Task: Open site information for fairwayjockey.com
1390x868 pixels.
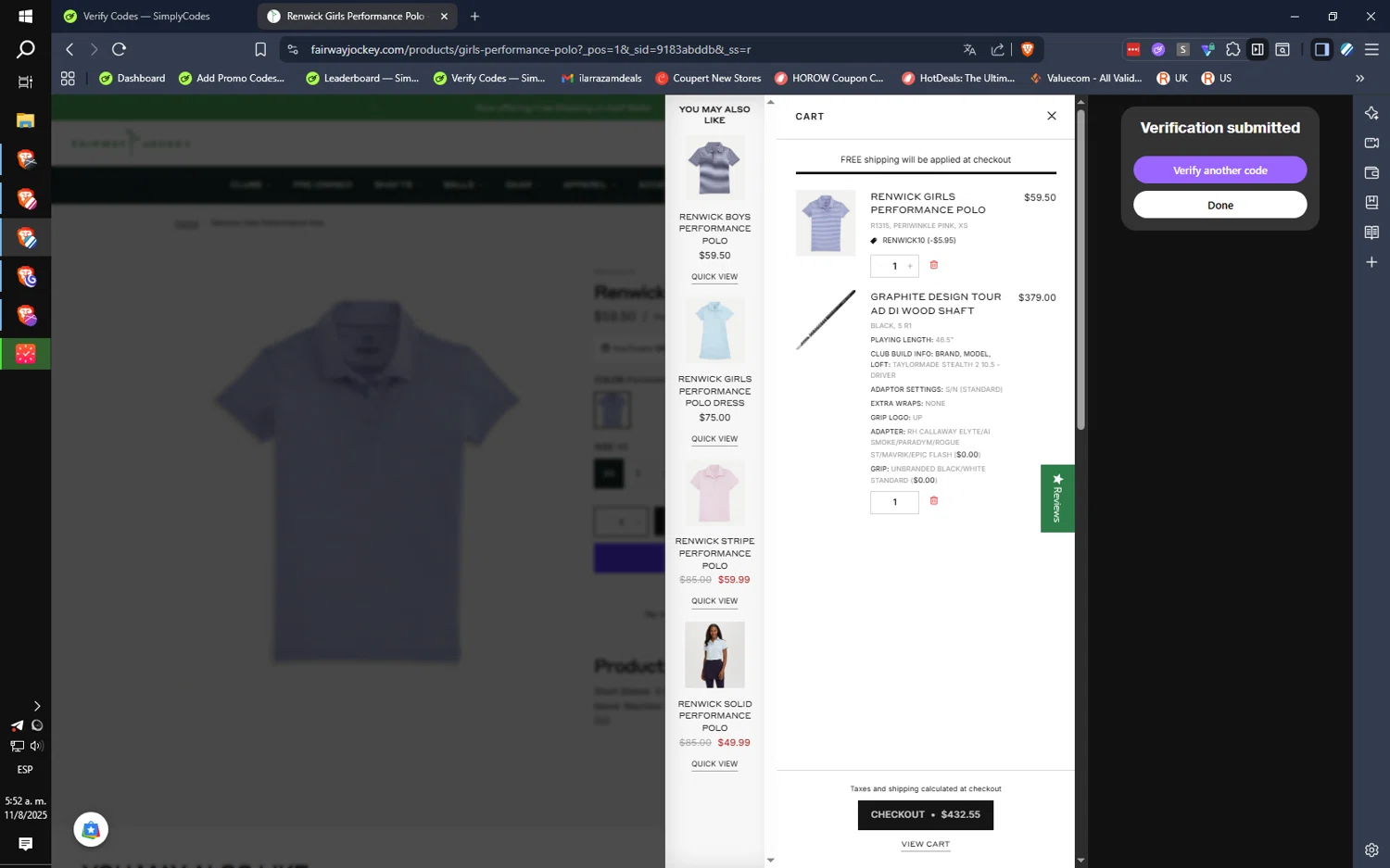Action: [x=293, y=49]
